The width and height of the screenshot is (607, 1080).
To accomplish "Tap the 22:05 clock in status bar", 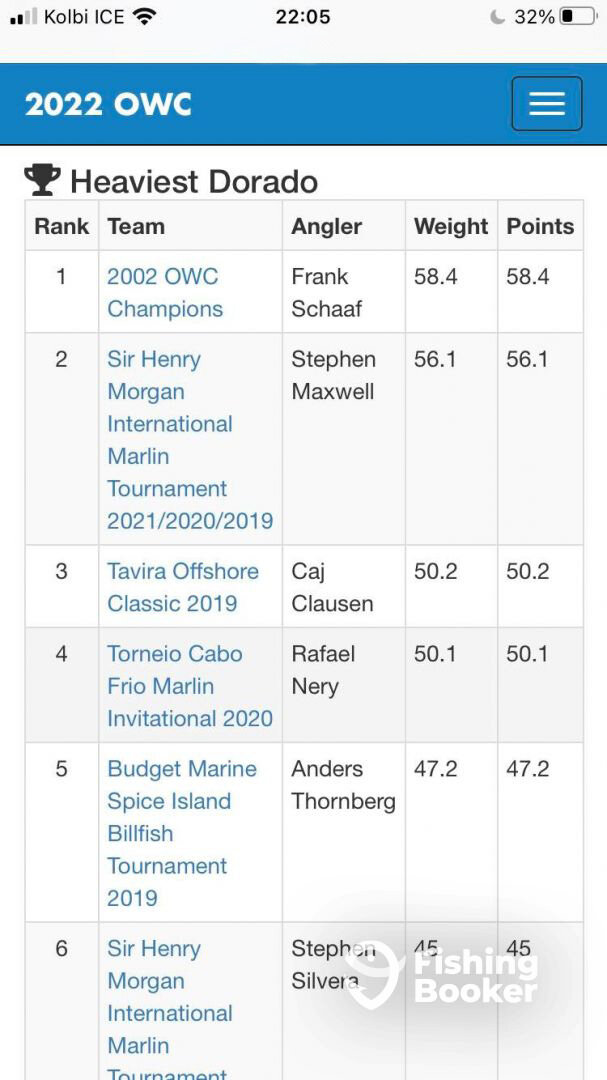I will [302, 17].
